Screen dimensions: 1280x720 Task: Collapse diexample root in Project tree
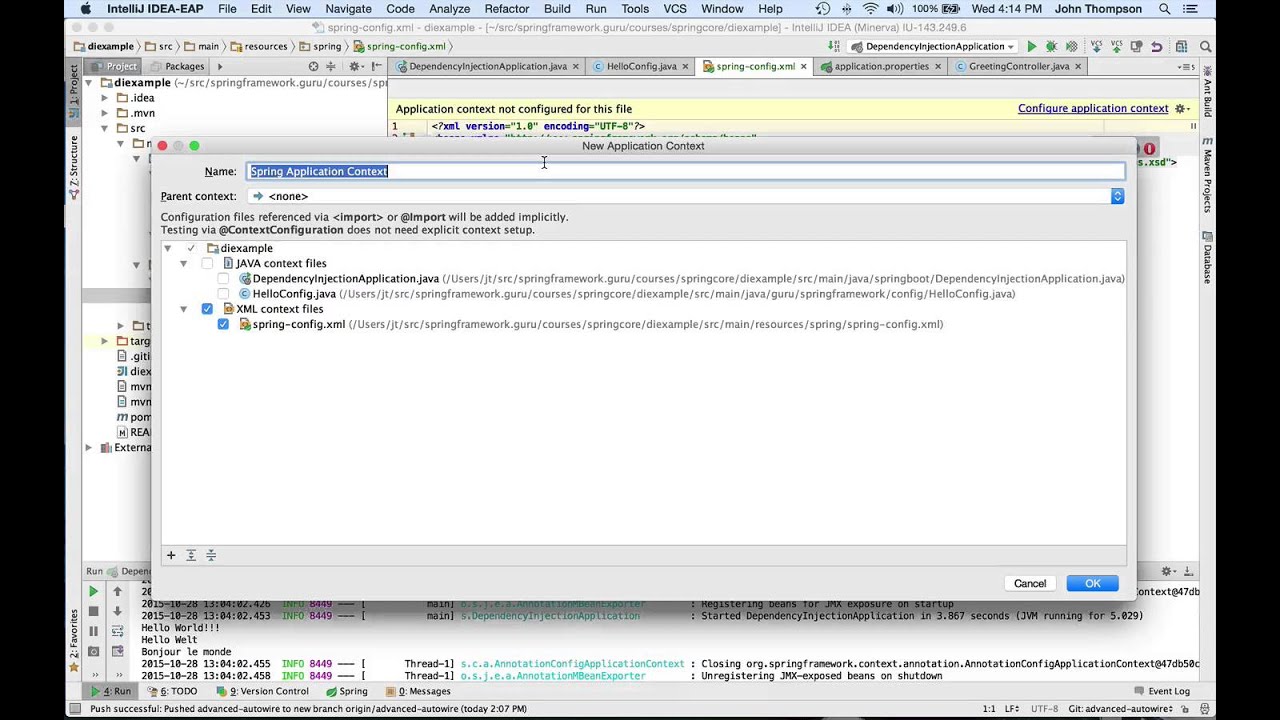(89, 83)
